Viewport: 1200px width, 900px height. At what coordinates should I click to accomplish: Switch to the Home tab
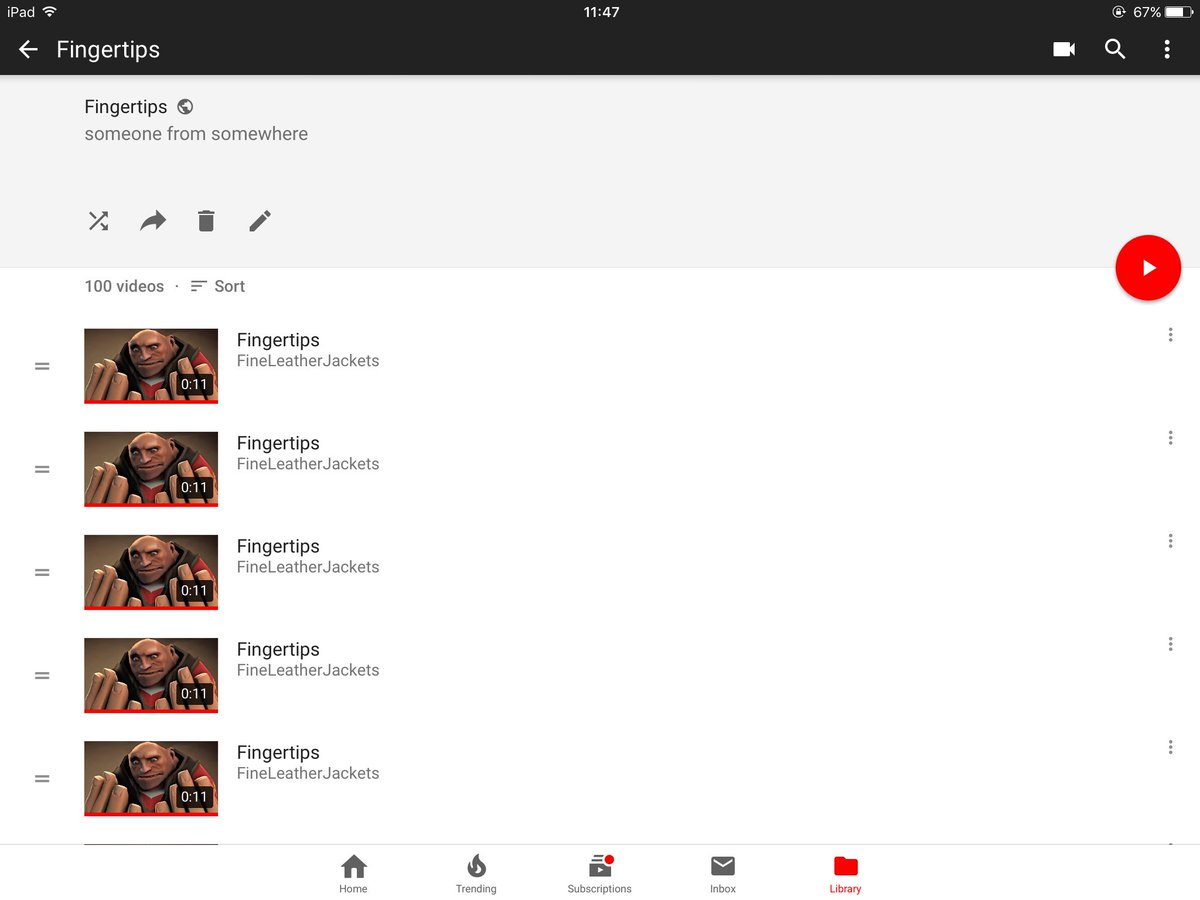pyautogui.click(x=353, y=874)
